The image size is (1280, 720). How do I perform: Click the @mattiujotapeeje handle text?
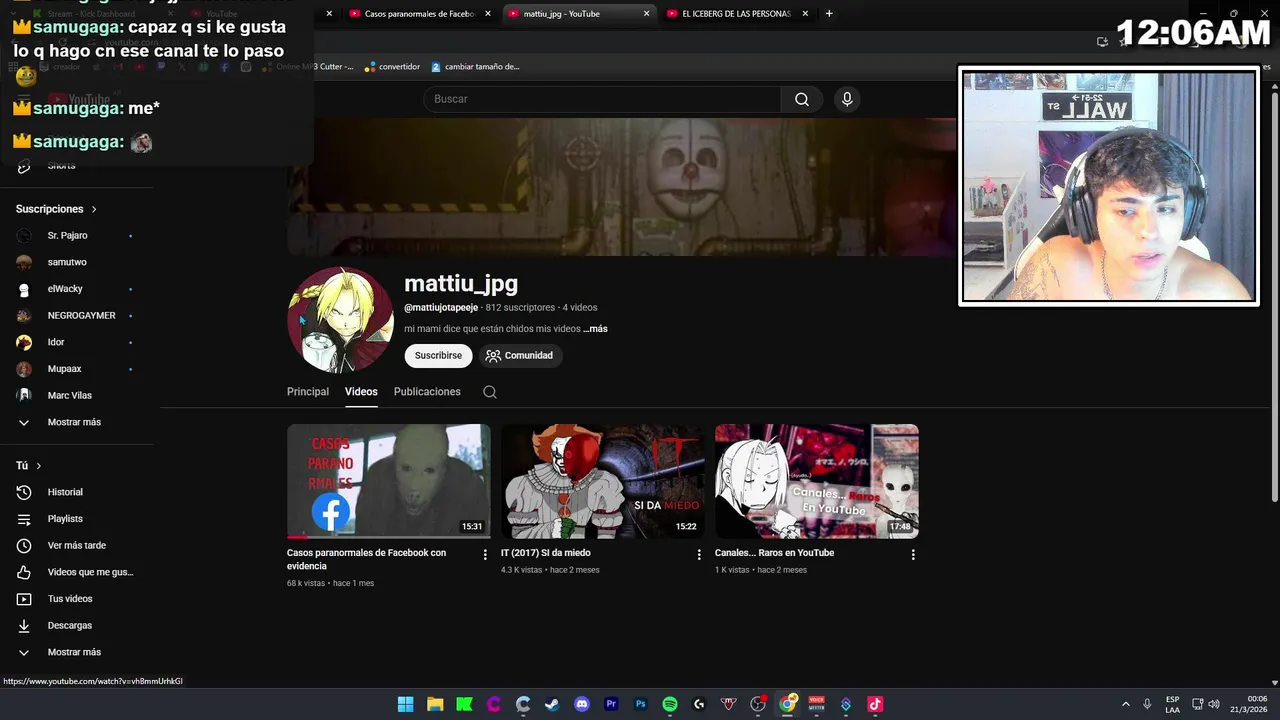coord(441,308)
